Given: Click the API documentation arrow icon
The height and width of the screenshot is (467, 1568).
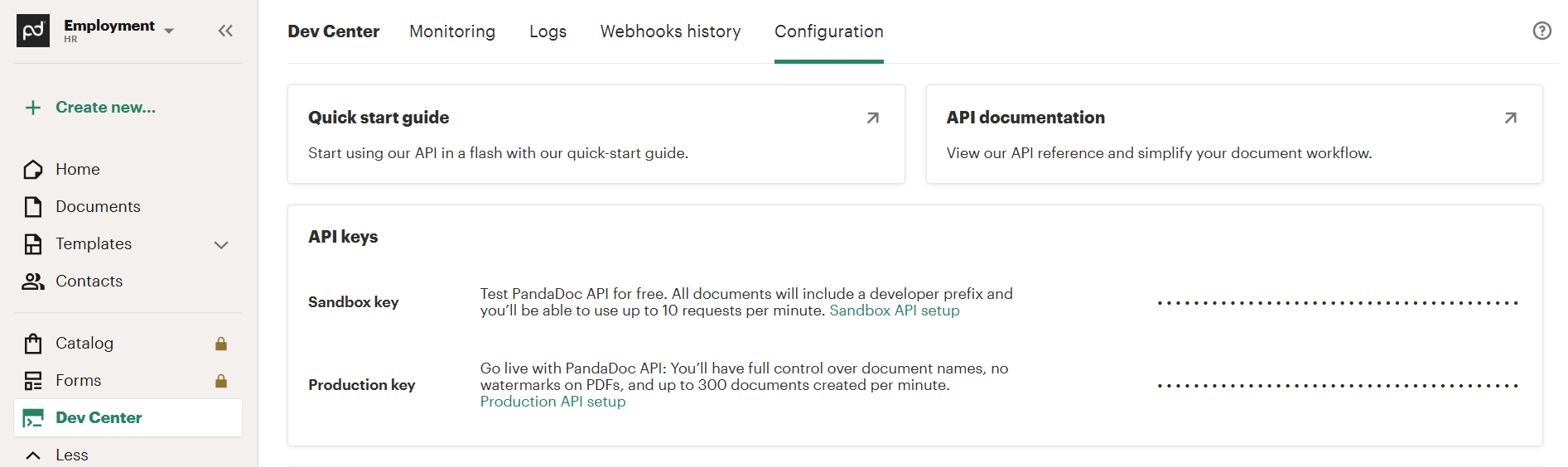Looking at the screenshot, I should pyautogui.click(x=1511, y=118).
